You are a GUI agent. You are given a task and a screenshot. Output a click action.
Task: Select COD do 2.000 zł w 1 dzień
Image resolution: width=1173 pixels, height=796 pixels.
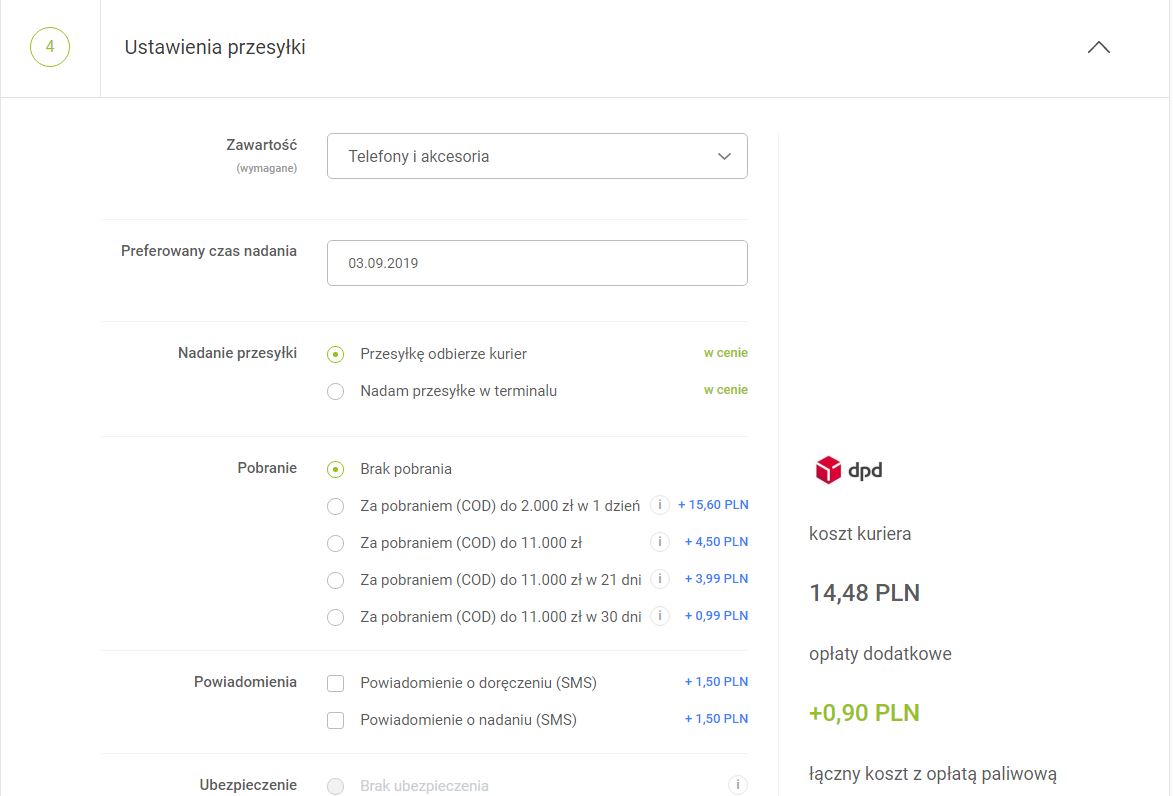point(336,507)
